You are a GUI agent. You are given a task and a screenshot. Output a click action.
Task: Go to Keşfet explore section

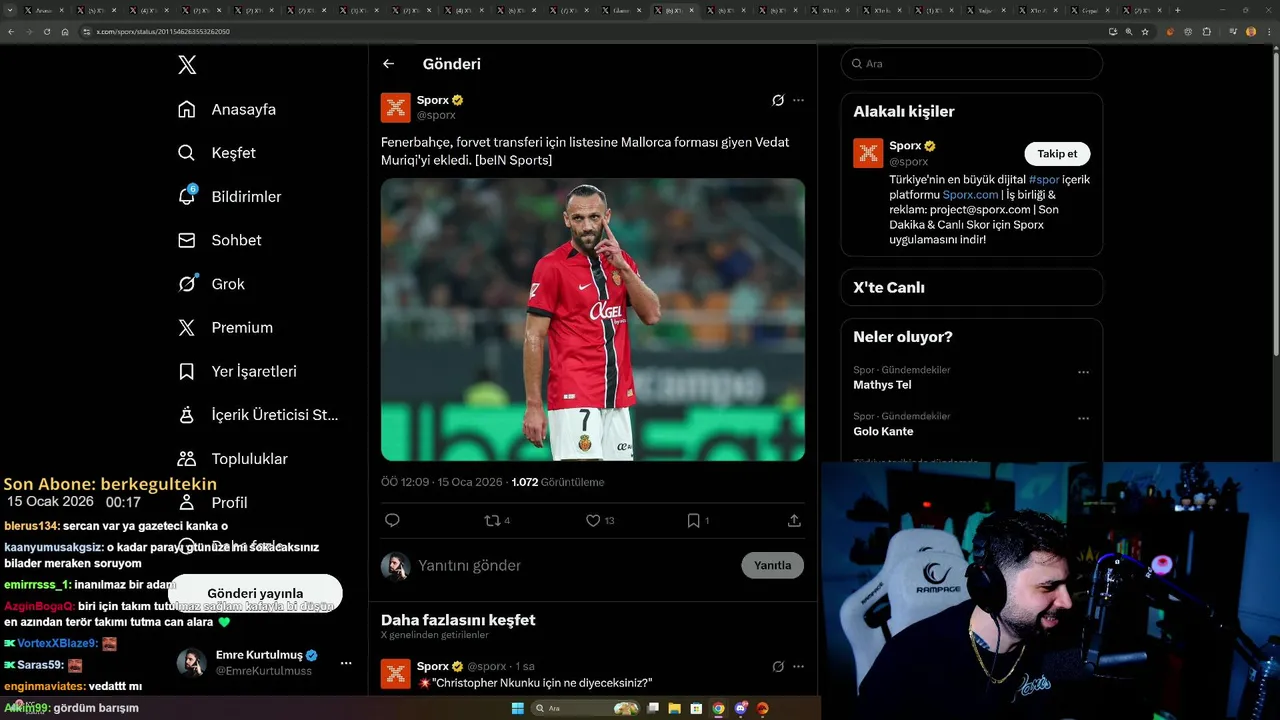click(x=216, y=153)
